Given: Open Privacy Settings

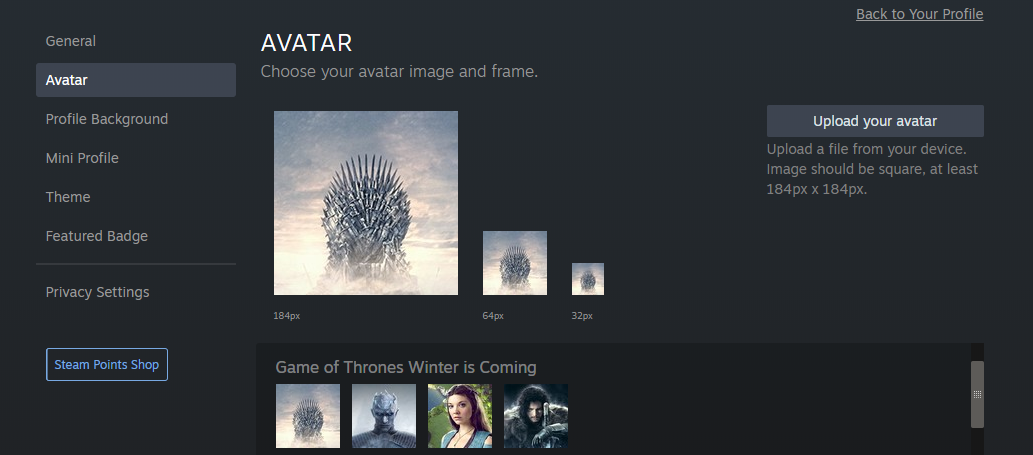Looking at the screenshot, I should (98, 292).
